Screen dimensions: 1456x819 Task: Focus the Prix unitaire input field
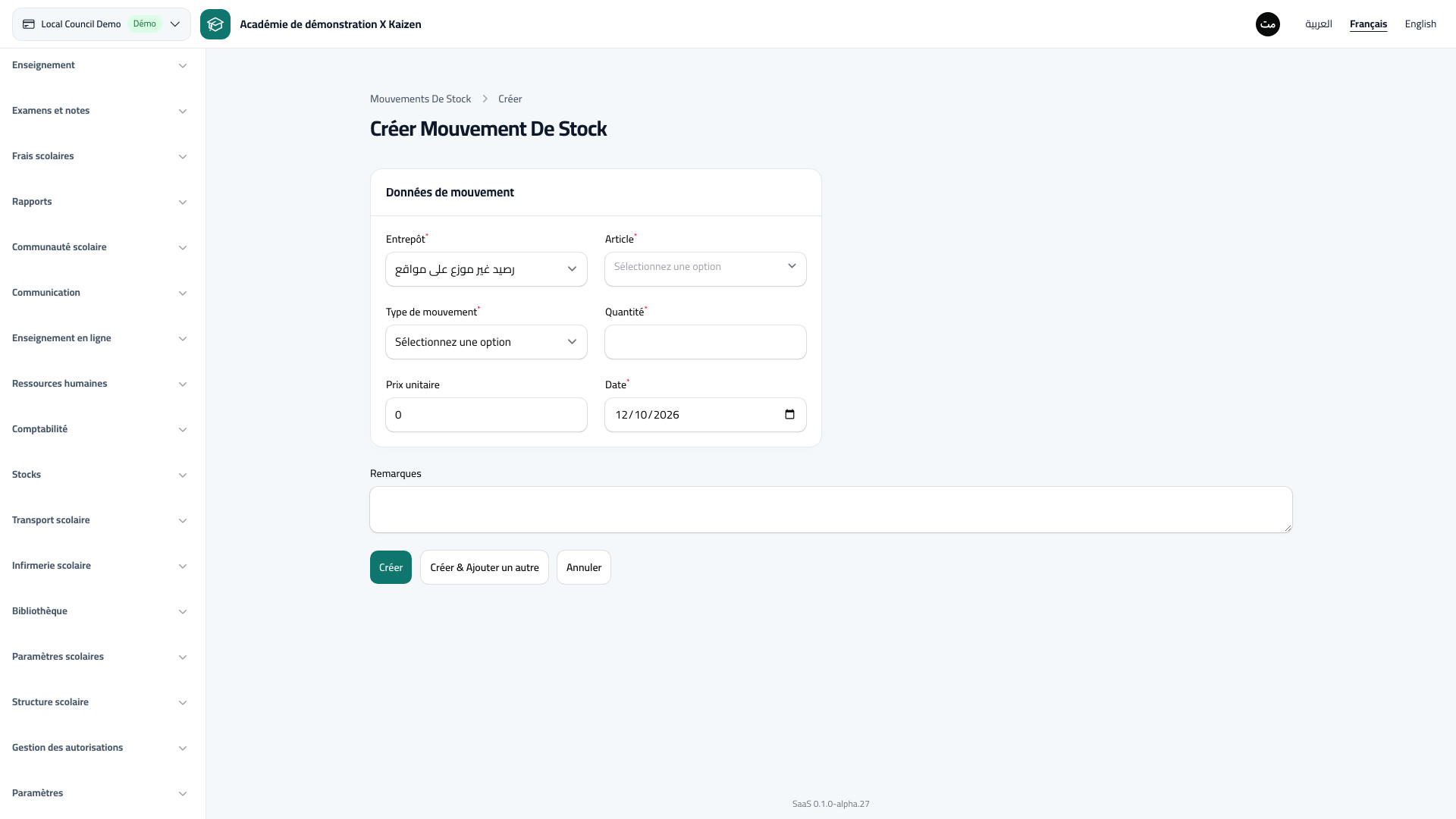[486, 415]
